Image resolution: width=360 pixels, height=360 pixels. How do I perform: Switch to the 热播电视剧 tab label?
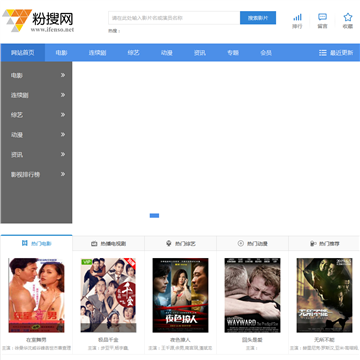click(113, 244)
